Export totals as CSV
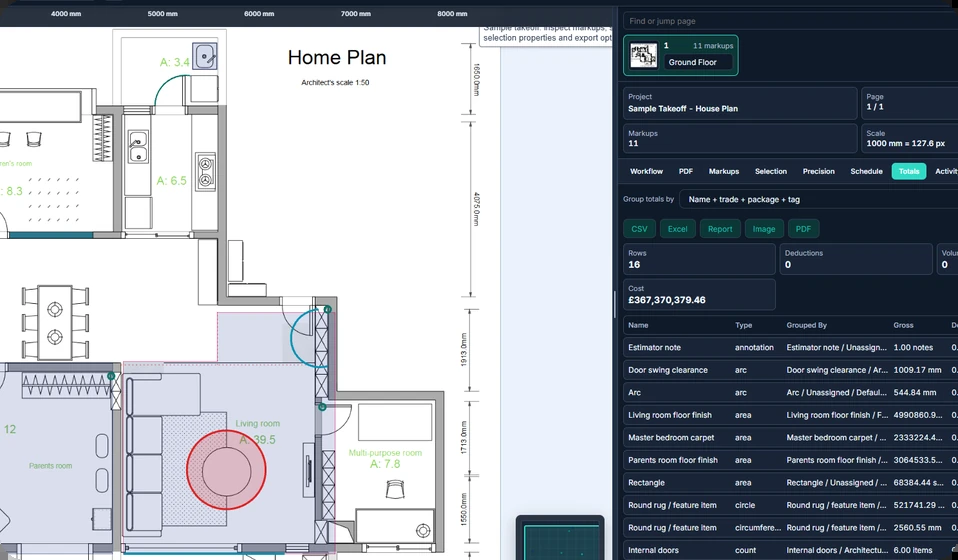This screenshot has width=958, height=560. [x=639, y=229]
